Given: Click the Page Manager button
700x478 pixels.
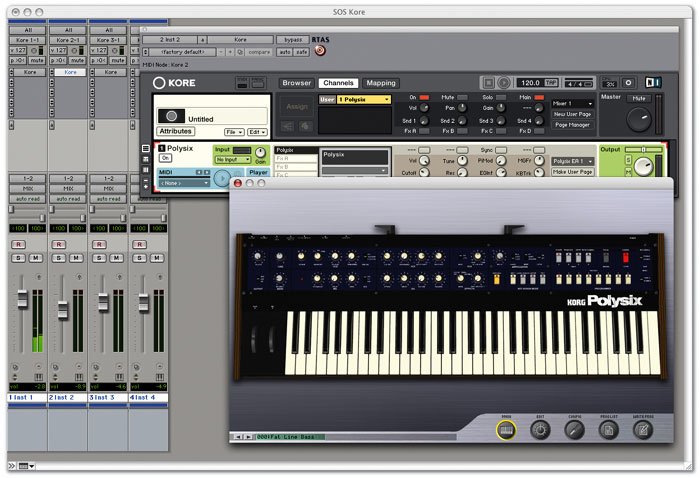Looking at the screenshot, I should 572,125.
